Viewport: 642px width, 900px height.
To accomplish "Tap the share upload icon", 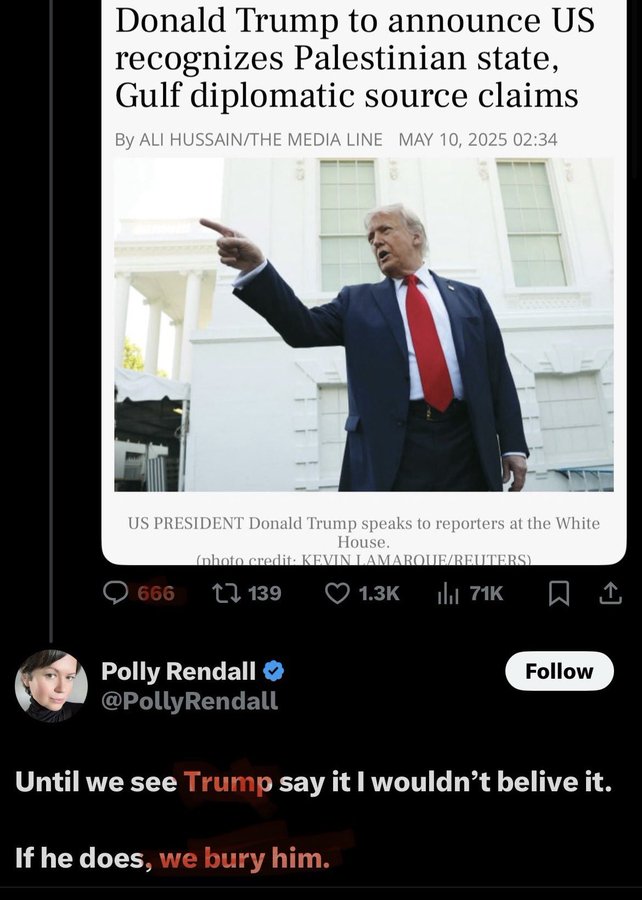I will 610,593.
